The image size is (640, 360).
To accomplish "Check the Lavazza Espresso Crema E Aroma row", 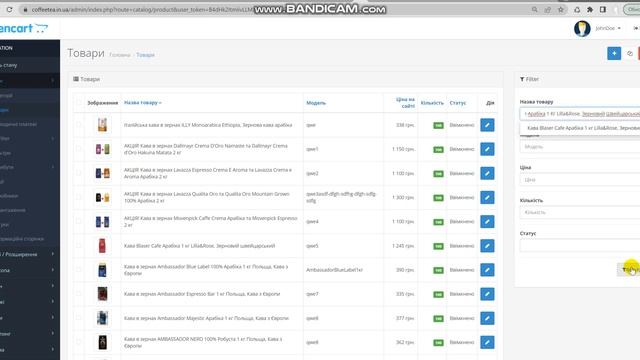I will pos(79,173).
